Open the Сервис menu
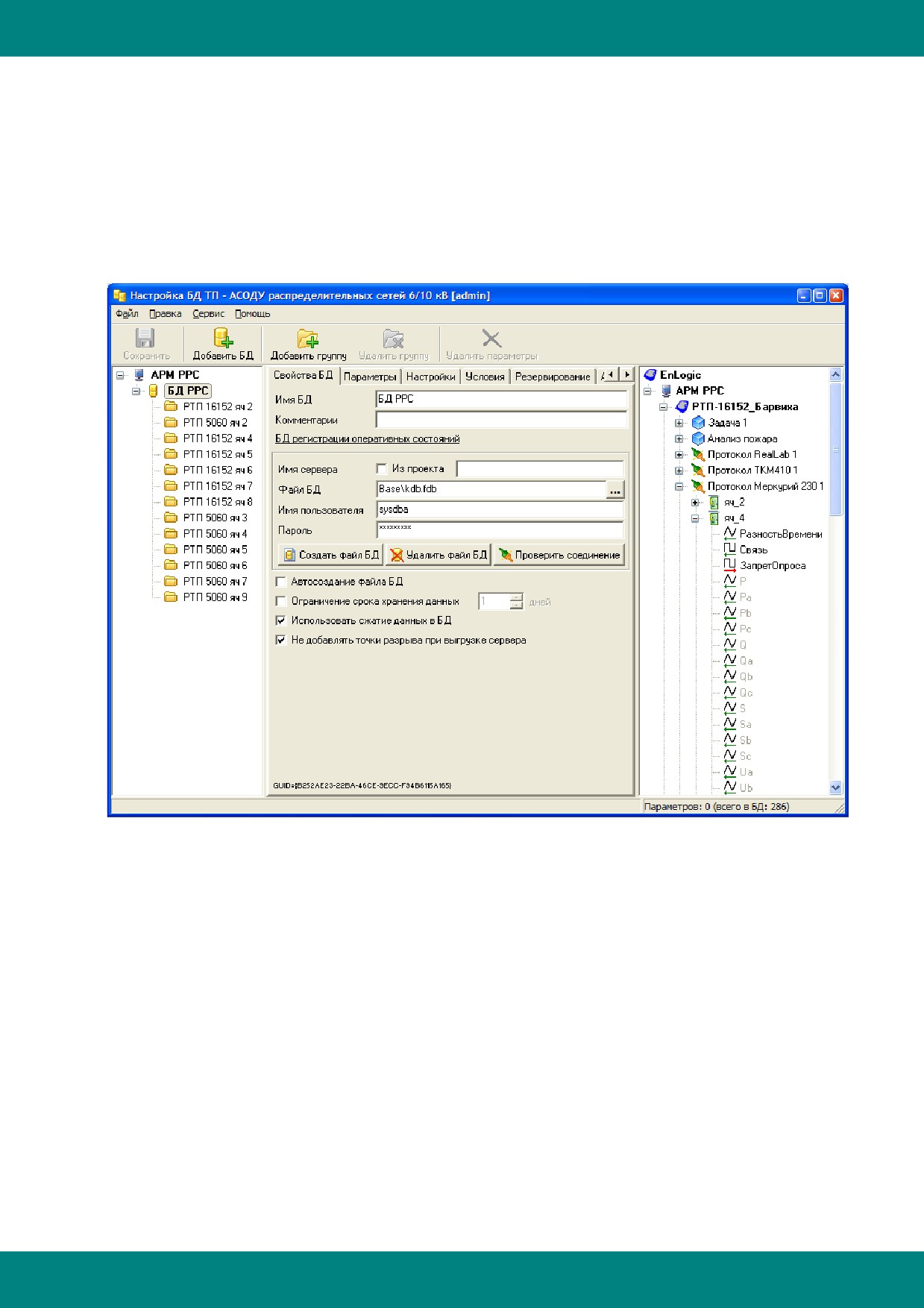The image size is (924, 1308). [209, 314]
